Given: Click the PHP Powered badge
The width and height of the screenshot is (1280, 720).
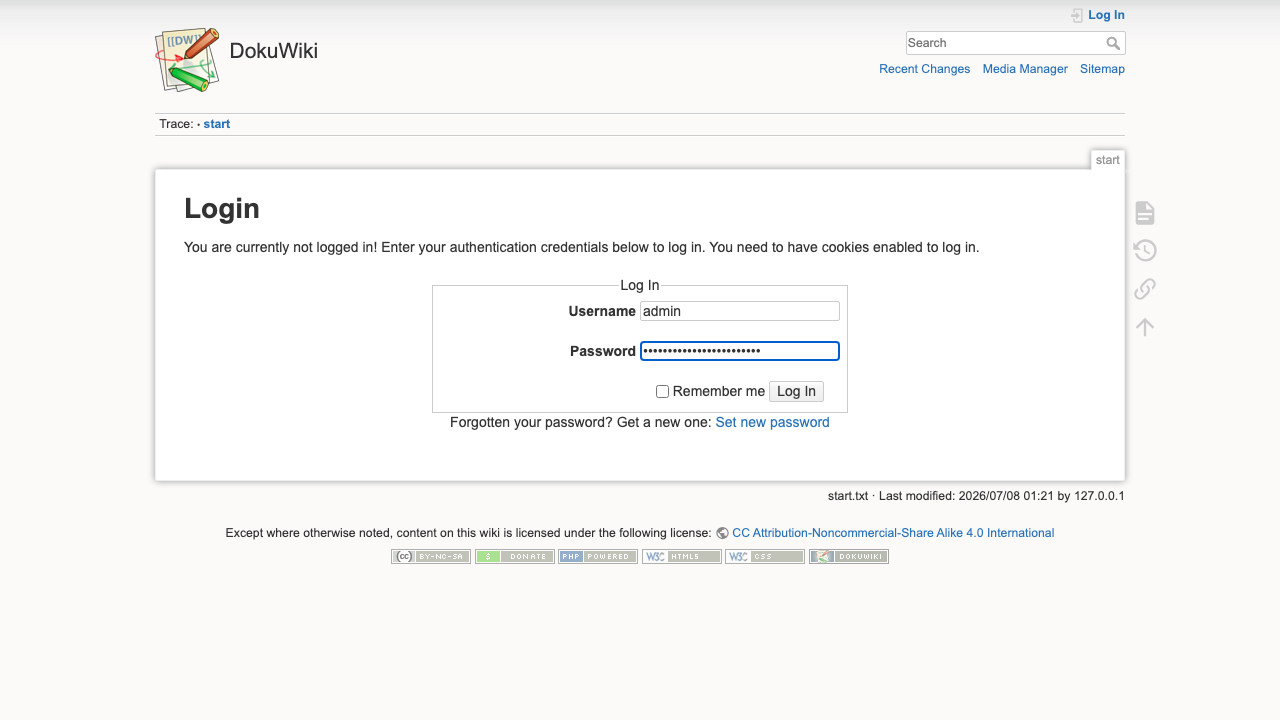Looking at the screenshot, I should pyautogui.click(x=598, y=557).
